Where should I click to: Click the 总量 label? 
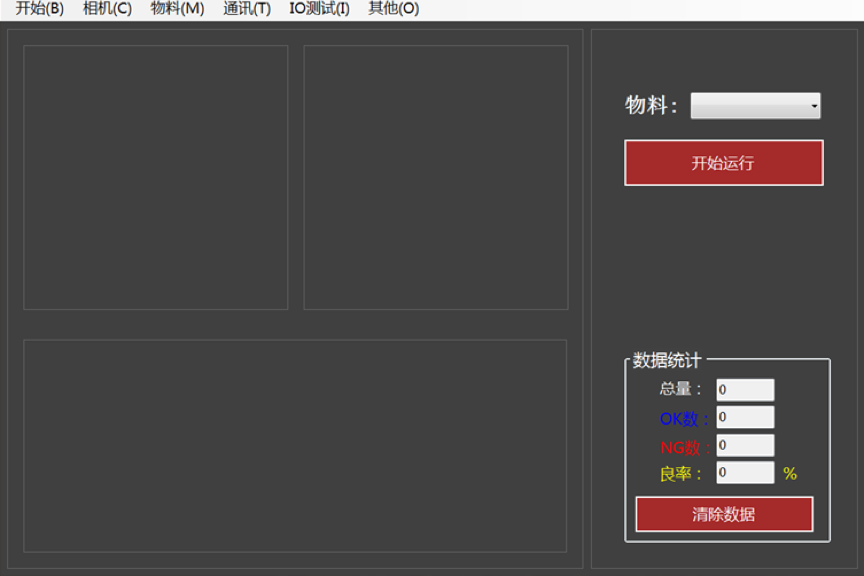coord(681,389)
